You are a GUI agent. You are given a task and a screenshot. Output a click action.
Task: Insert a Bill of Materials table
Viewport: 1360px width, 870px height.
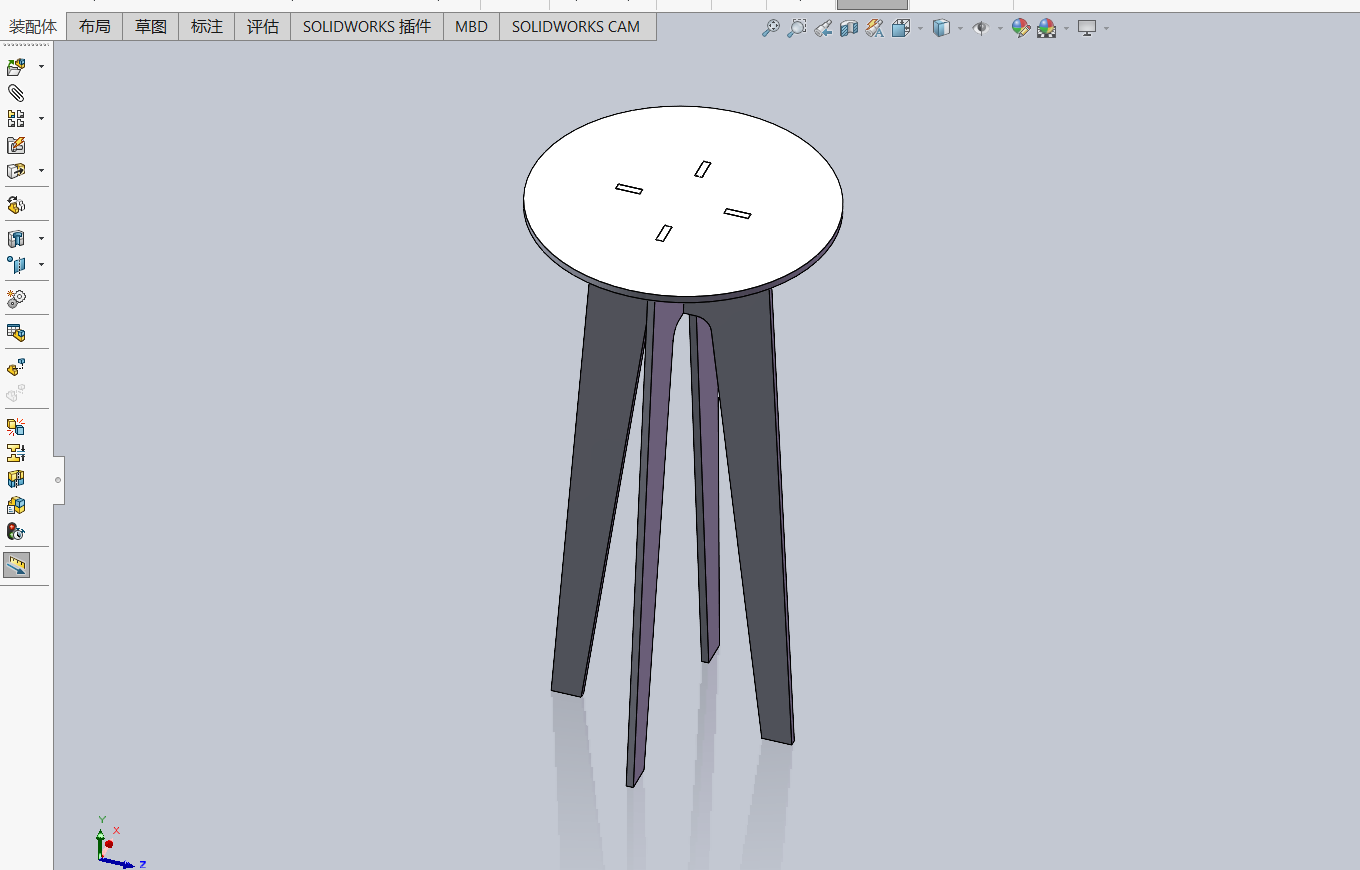(16, 332)
